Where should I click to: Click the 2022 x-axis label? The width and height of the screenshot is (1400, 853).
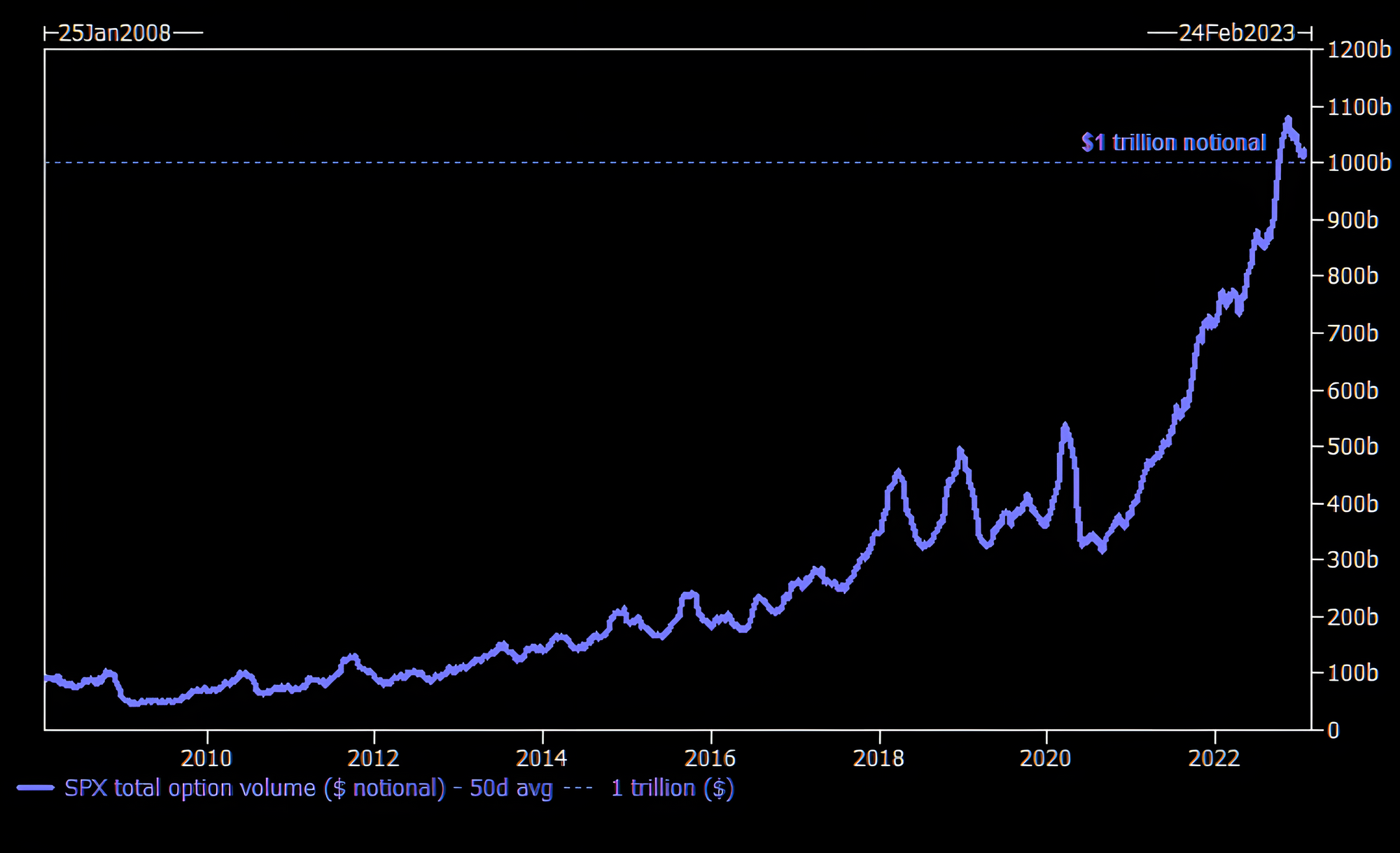tap(1214, 758)
